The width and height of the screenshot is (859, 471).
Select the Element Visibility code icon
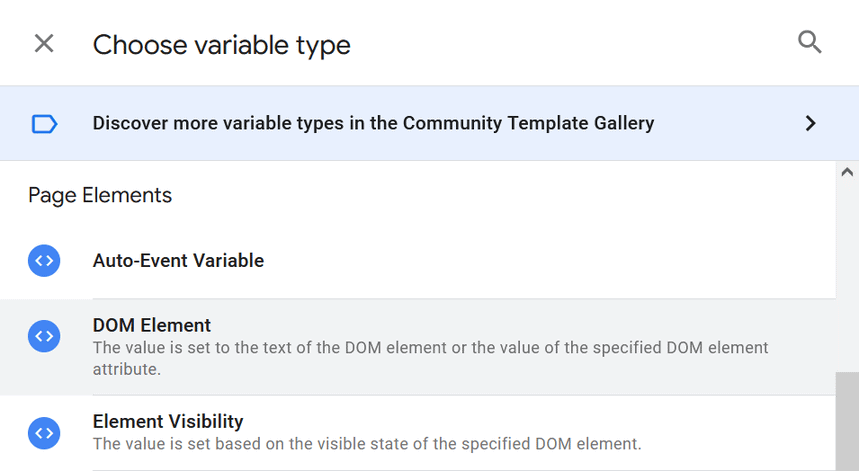[44, 433]
